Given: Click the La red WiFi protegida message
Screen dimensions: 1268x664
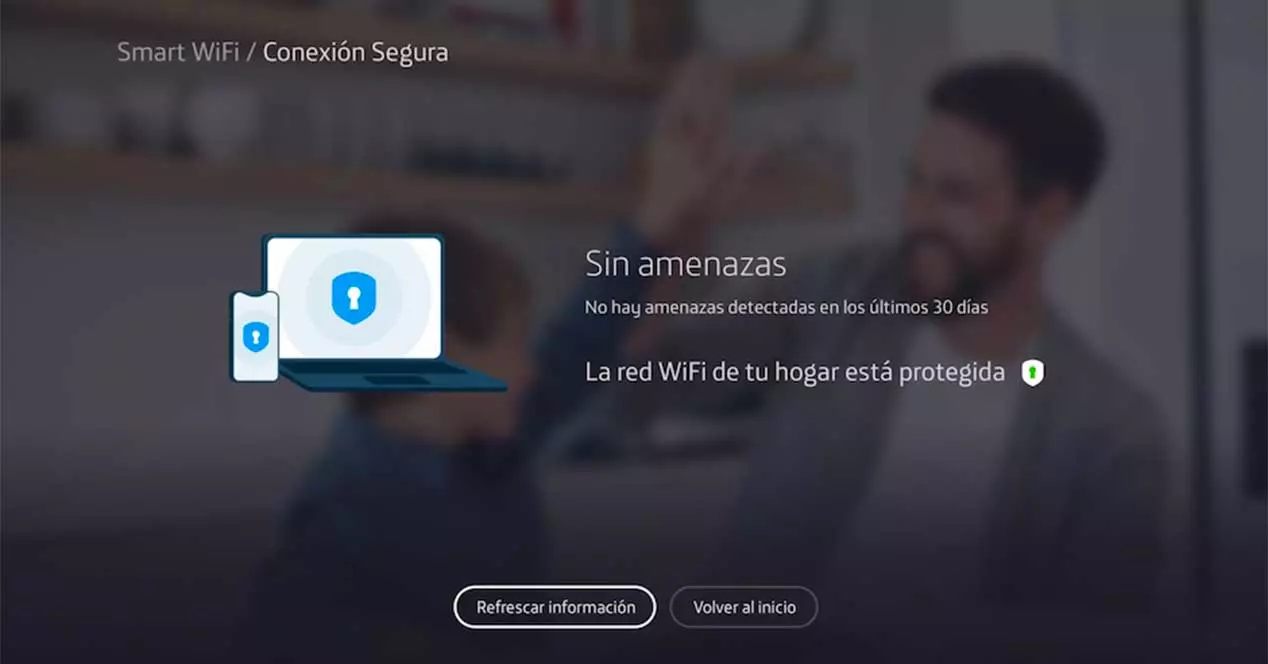Looking at the screenshot, I should click(x=795, y=373).
